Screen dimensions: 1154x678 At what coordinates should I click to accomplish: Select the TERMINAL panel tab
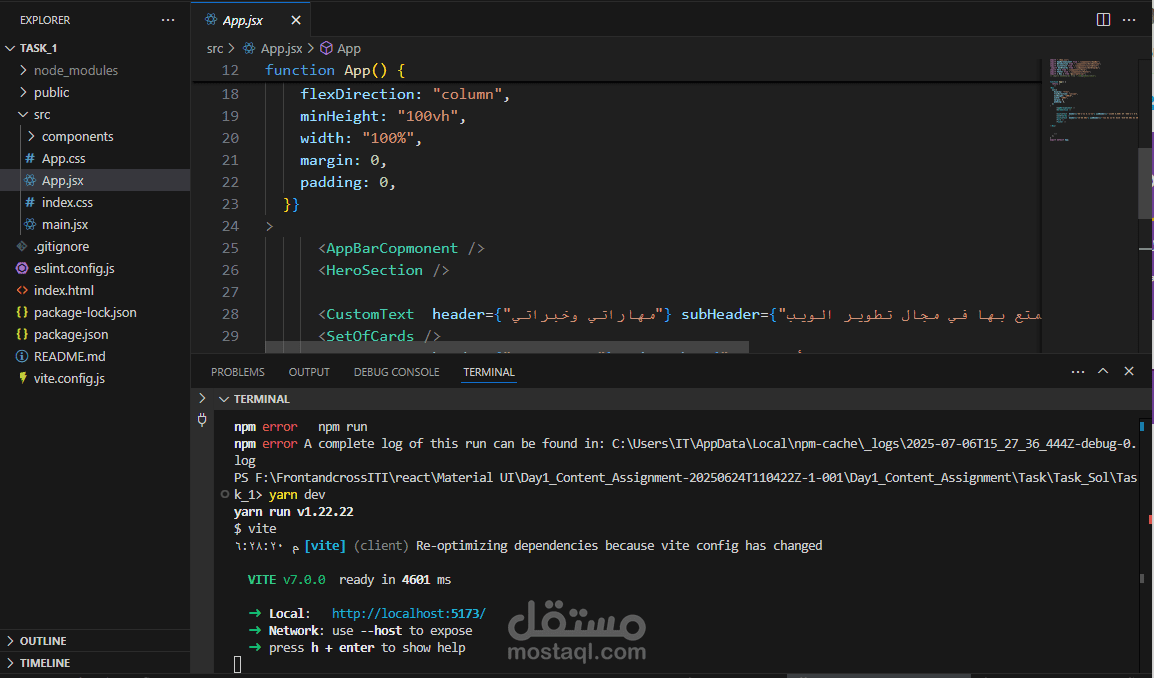(x=489, y=372)
